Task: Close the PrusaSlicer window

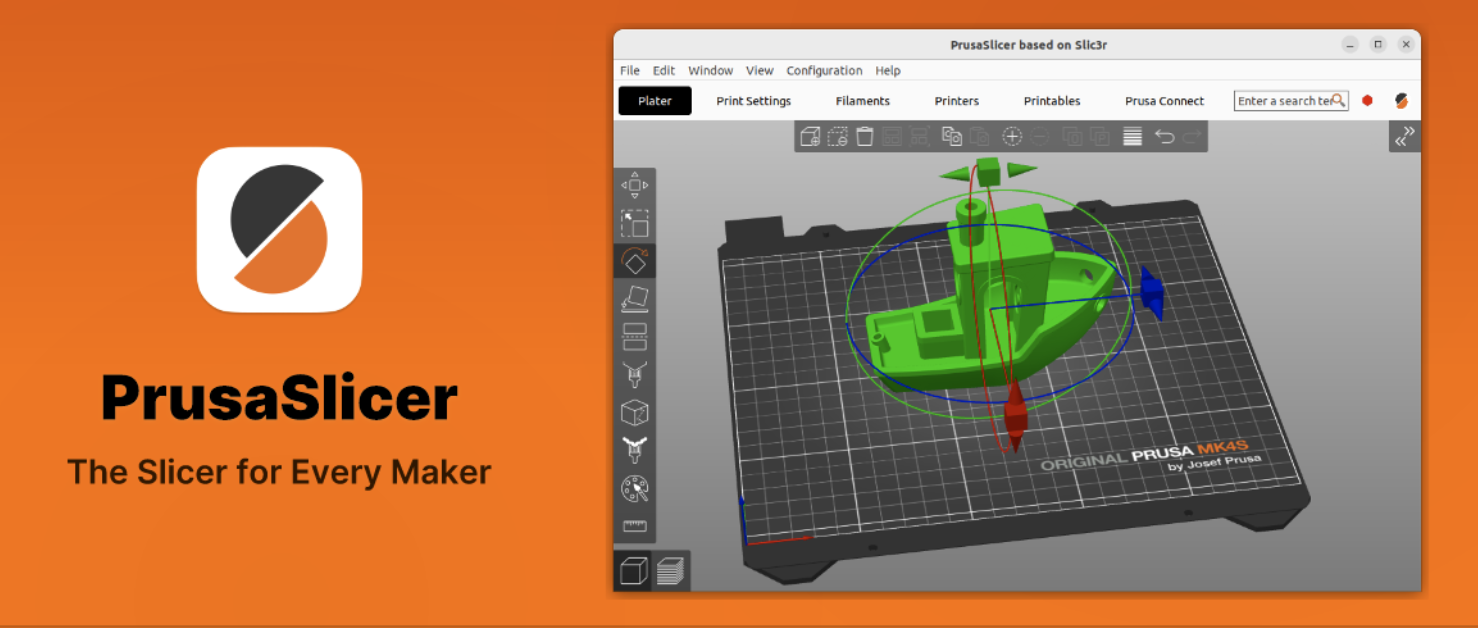Action: (1406, 45)
